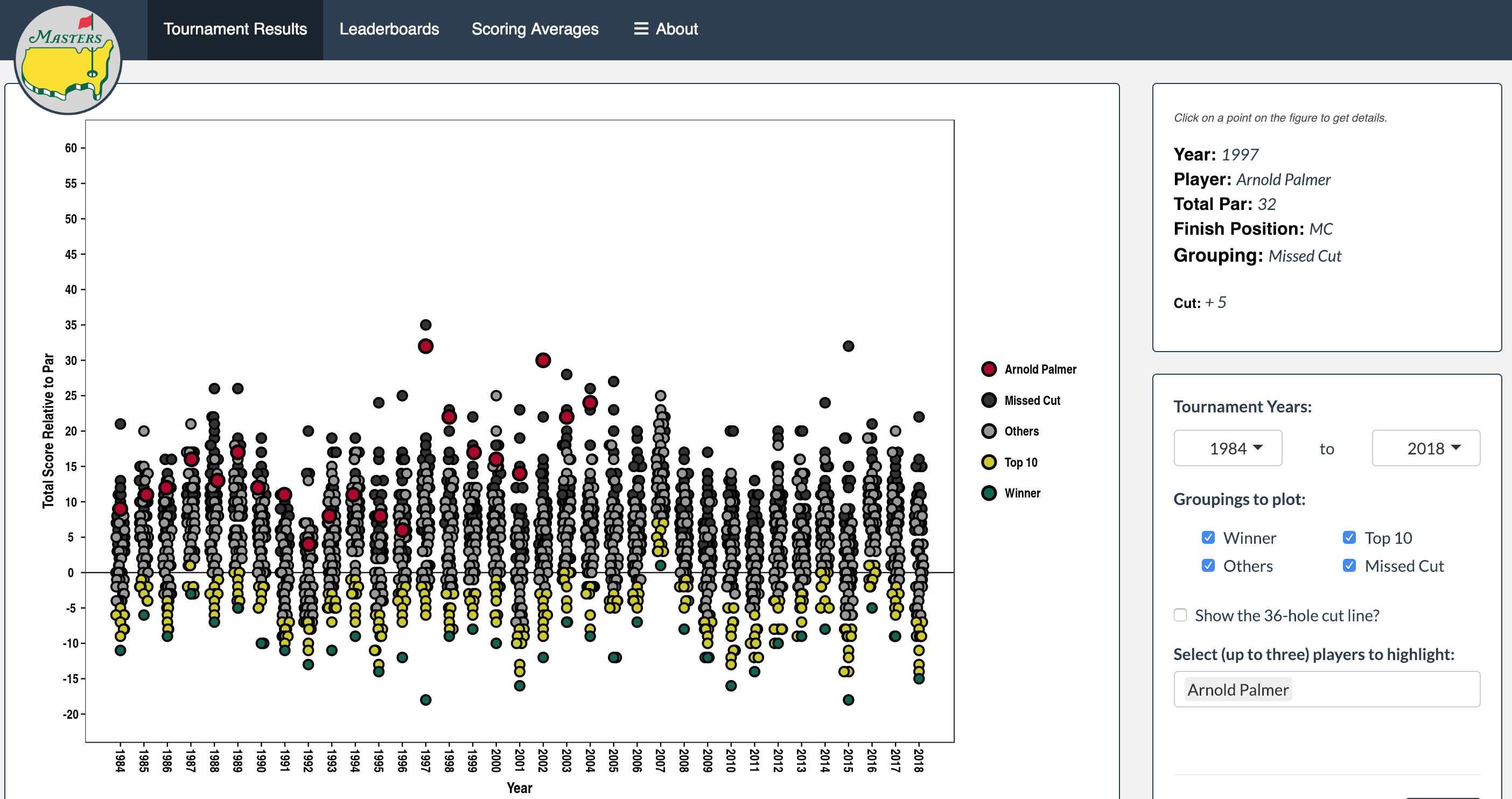Viewport: 1512px width, 799px height.
Task: Click Arnold Palmer's 1992 red point at +4
Action: point(308,544)
